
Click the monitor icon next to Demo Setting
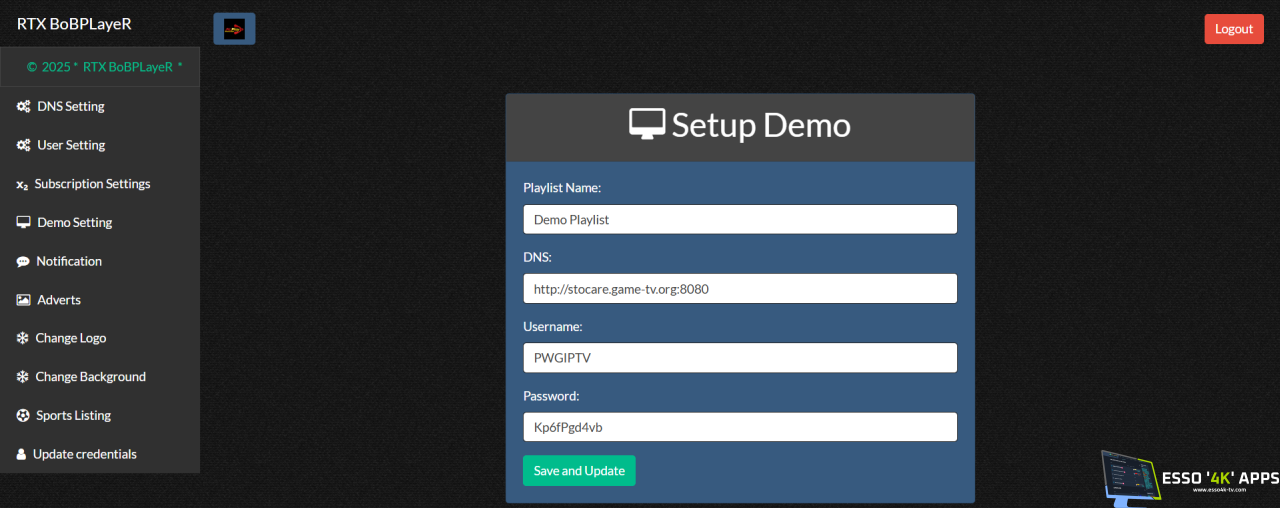[23, 223]
